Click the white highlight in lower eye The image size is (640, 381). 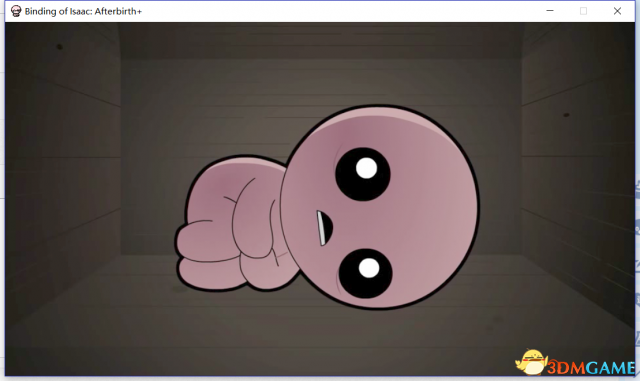[369, 268]
